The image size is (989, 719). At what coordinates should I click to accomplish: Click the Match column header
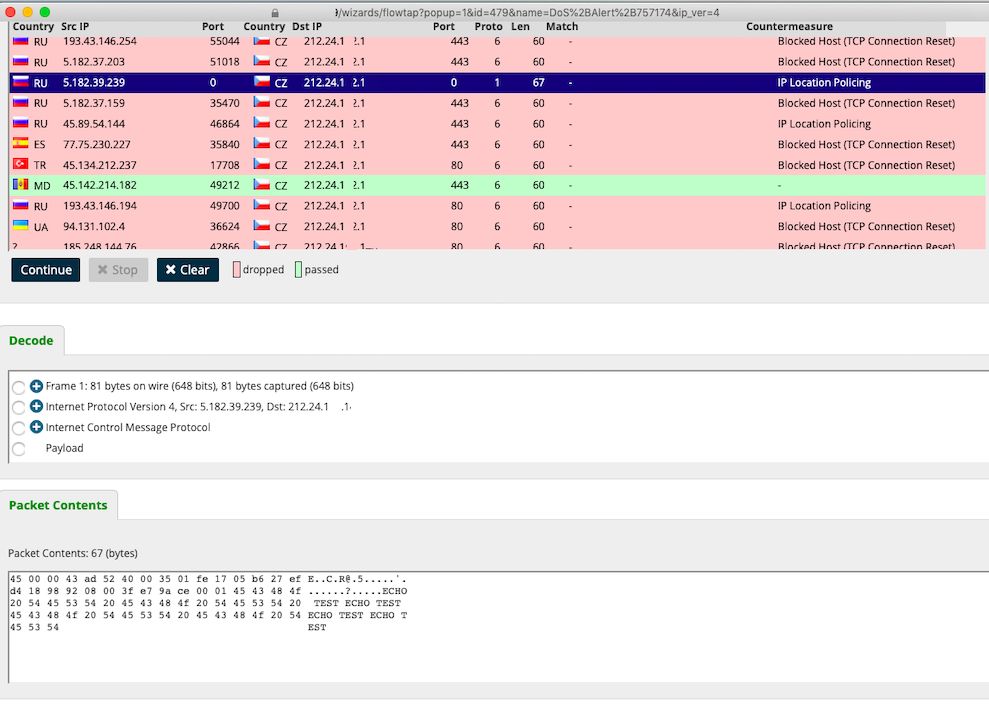click(562, 26)
